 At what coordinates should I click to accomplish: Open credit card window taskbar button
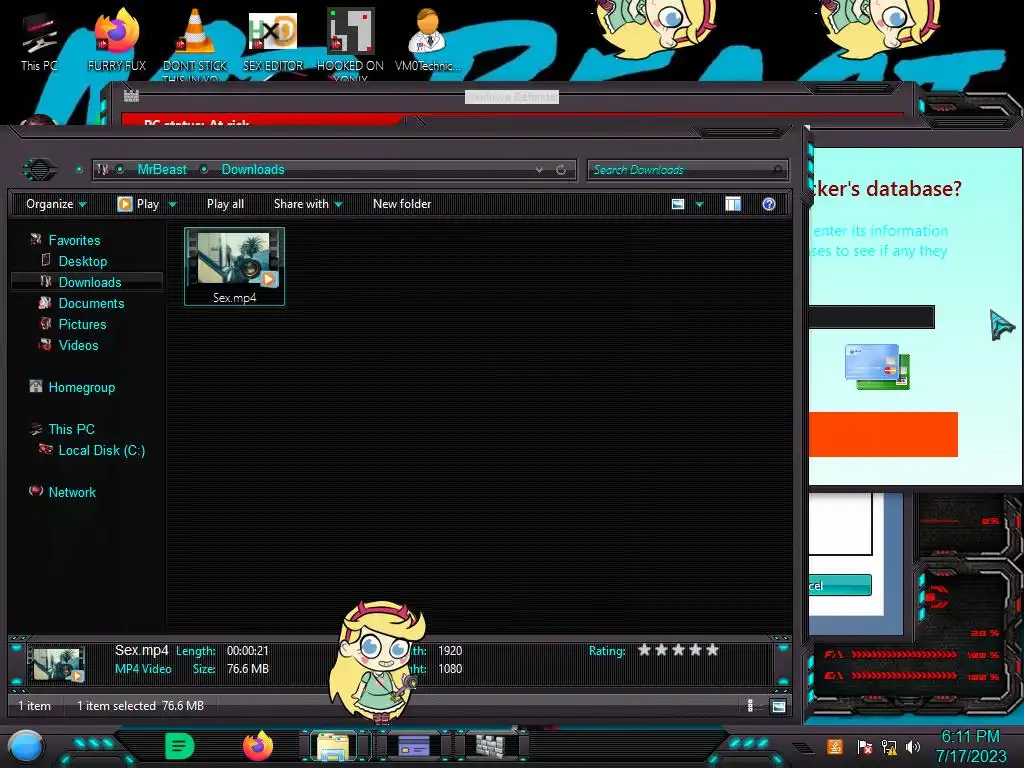pos(413,745)
